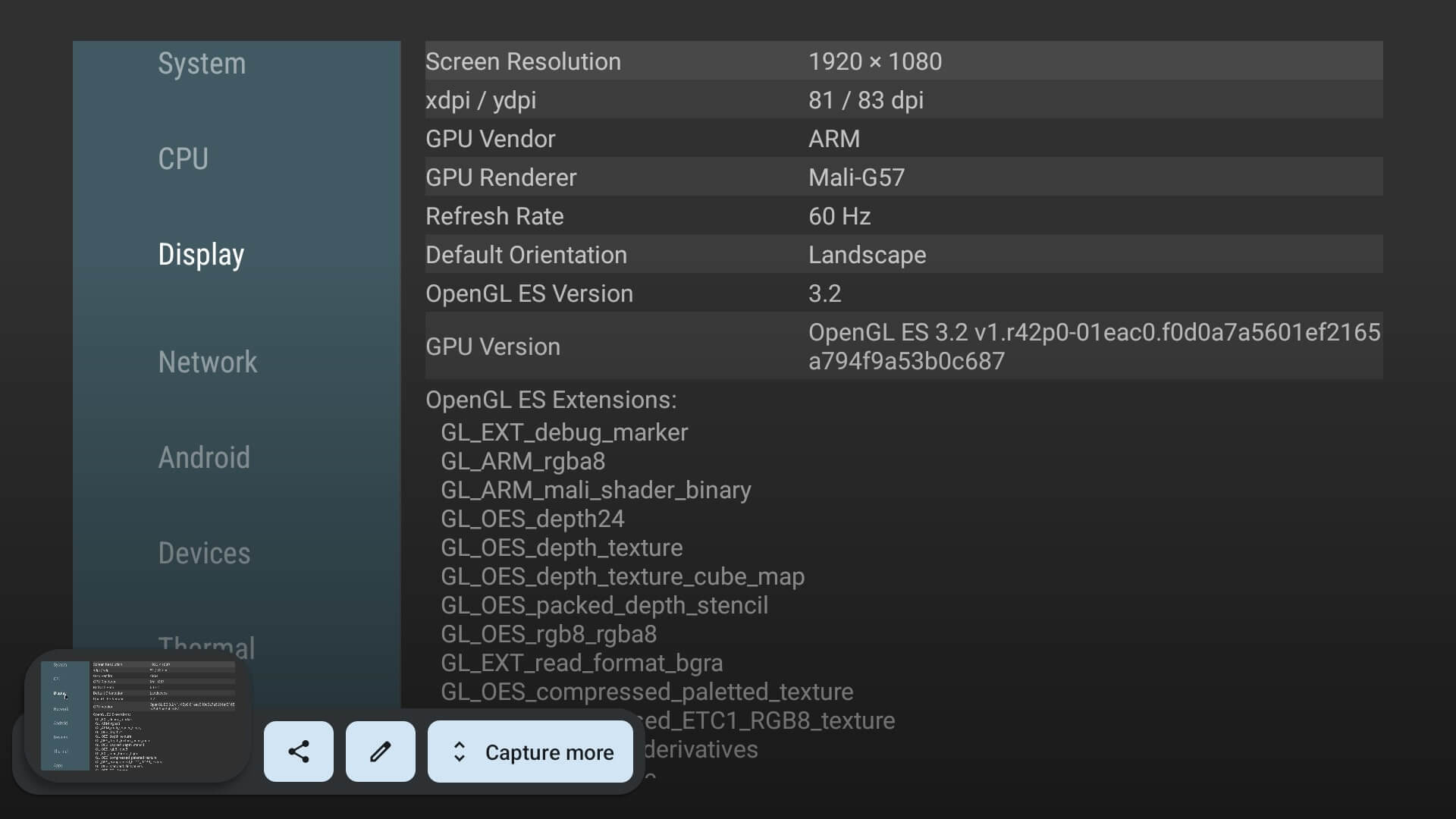
Task: Select the Display tab
Action: [x=201, y=255]
